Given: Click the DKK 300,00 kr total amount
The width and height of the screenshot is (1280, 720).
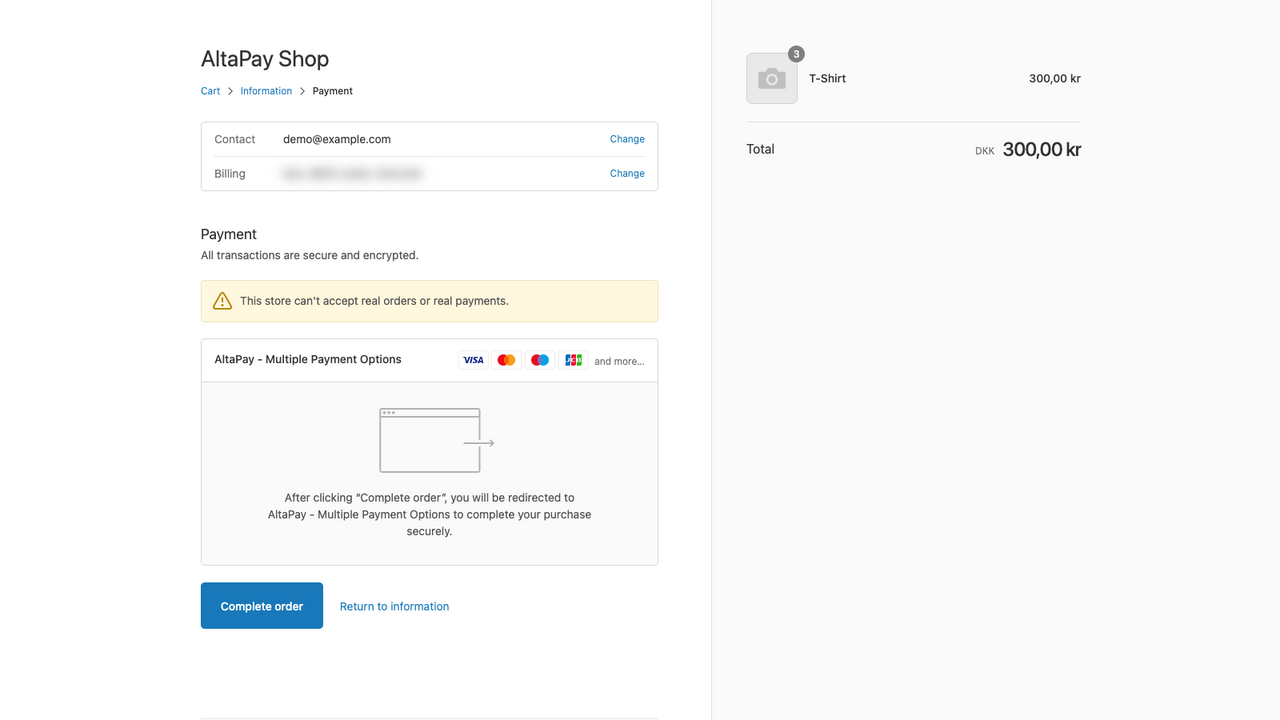Looking at the screenshot, I should [1028, 150].
